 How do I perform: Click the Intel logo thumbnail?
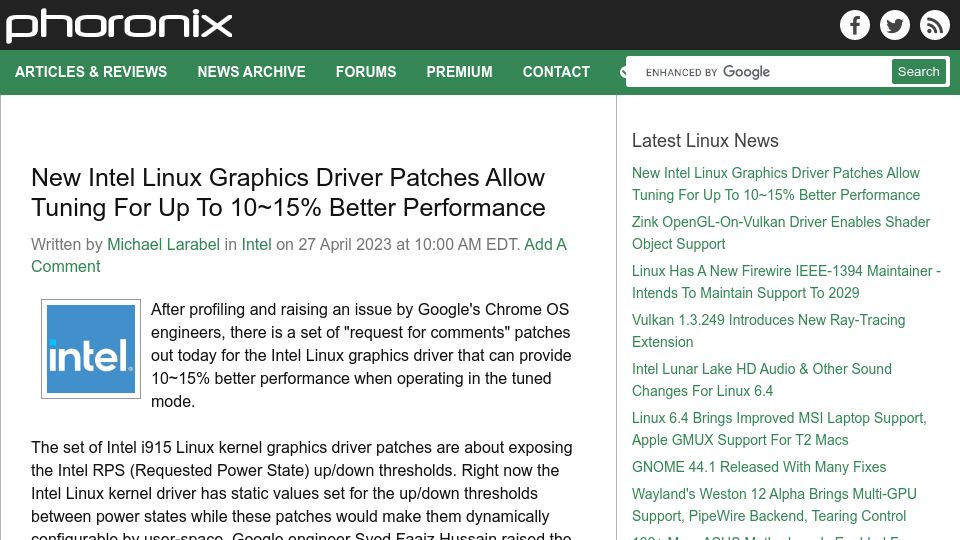(x=91, y=349)
